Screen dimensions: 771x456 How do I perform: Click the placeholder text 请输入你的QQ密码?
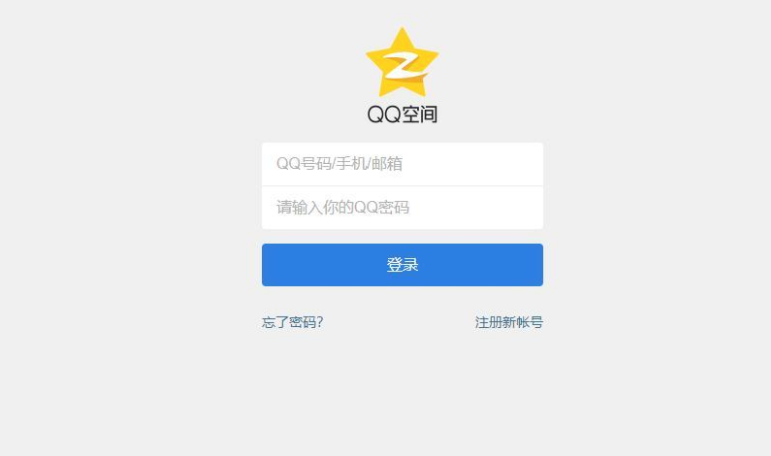(x=343, y=207)
